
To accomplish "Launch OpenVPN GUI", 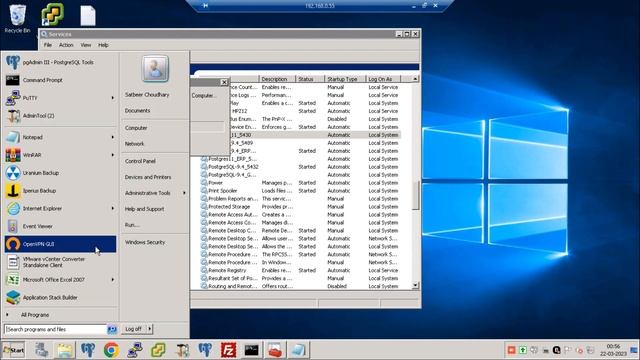I will 60,244.
